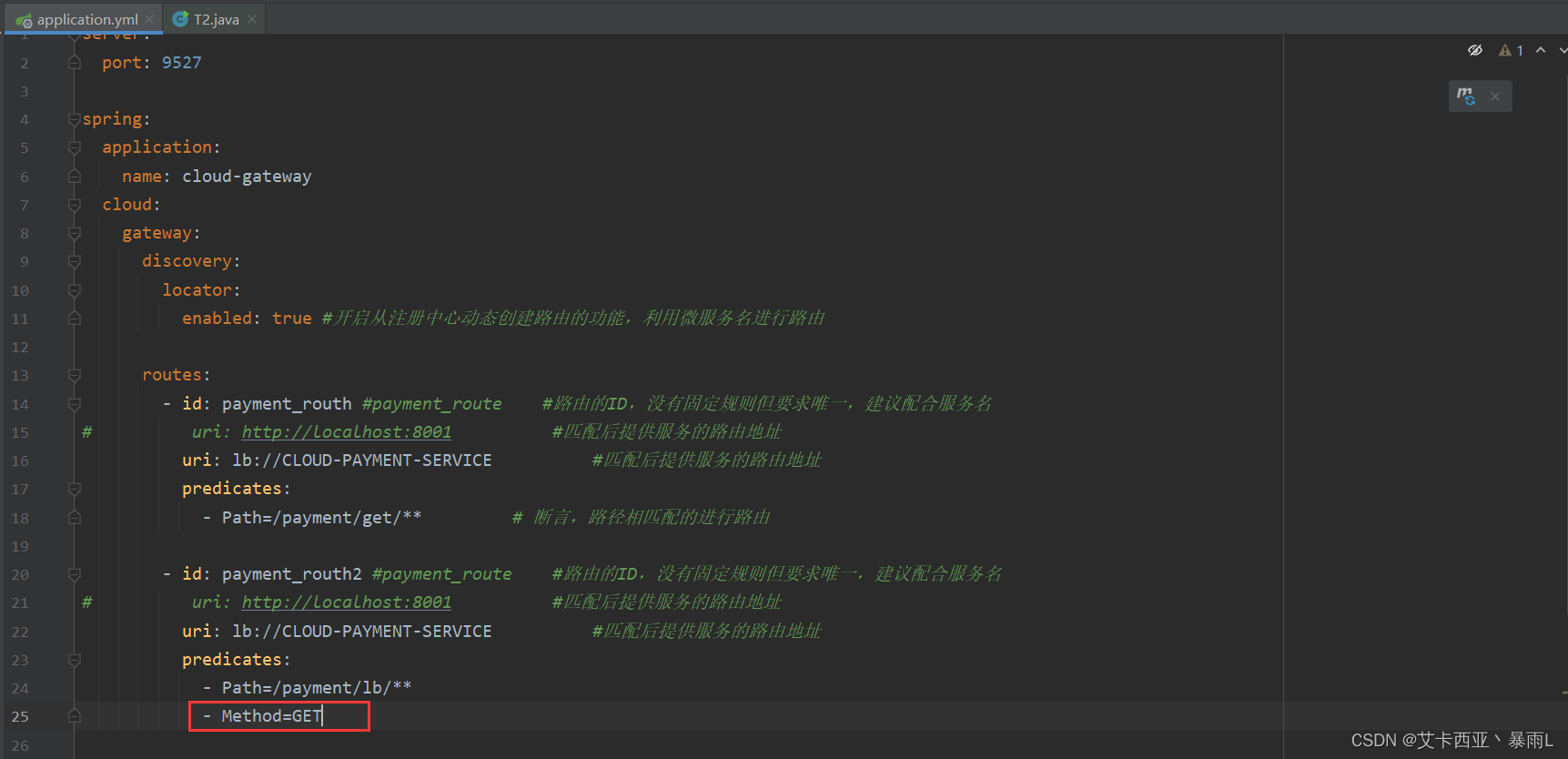Click lb://CLOUD-PAYMENT-SERVICE on line 16
This screenshot has width=1568, height=759.
[361, 460]
